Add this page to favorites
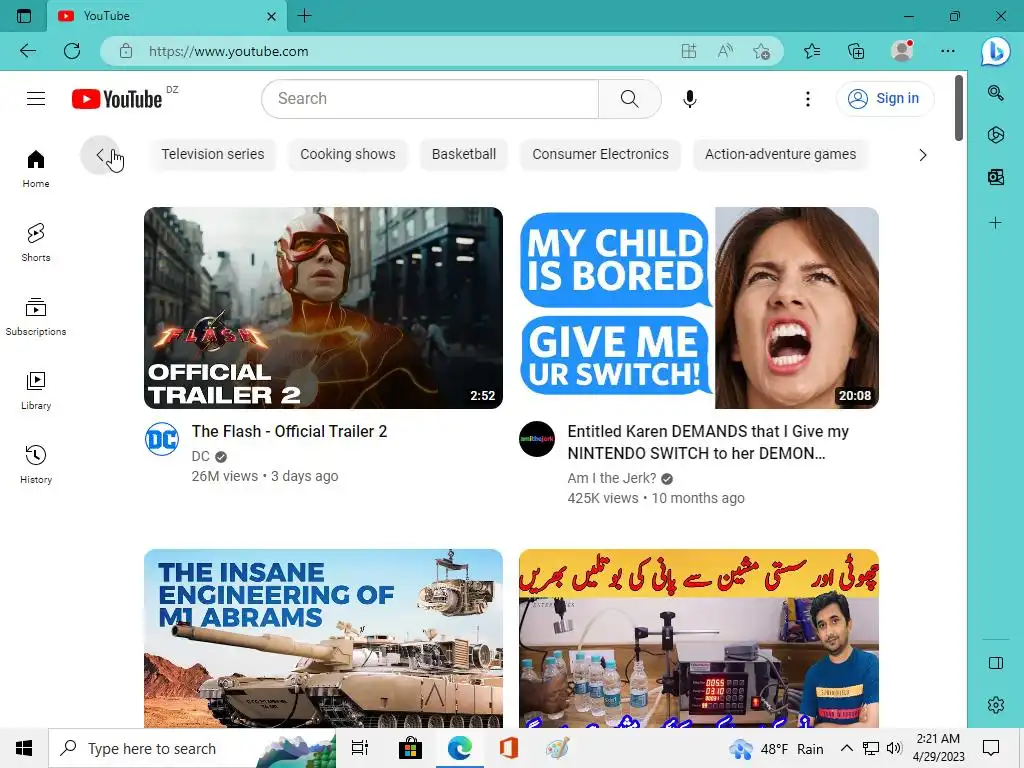This screenshot has width=1024, height=768. (761, 51)
